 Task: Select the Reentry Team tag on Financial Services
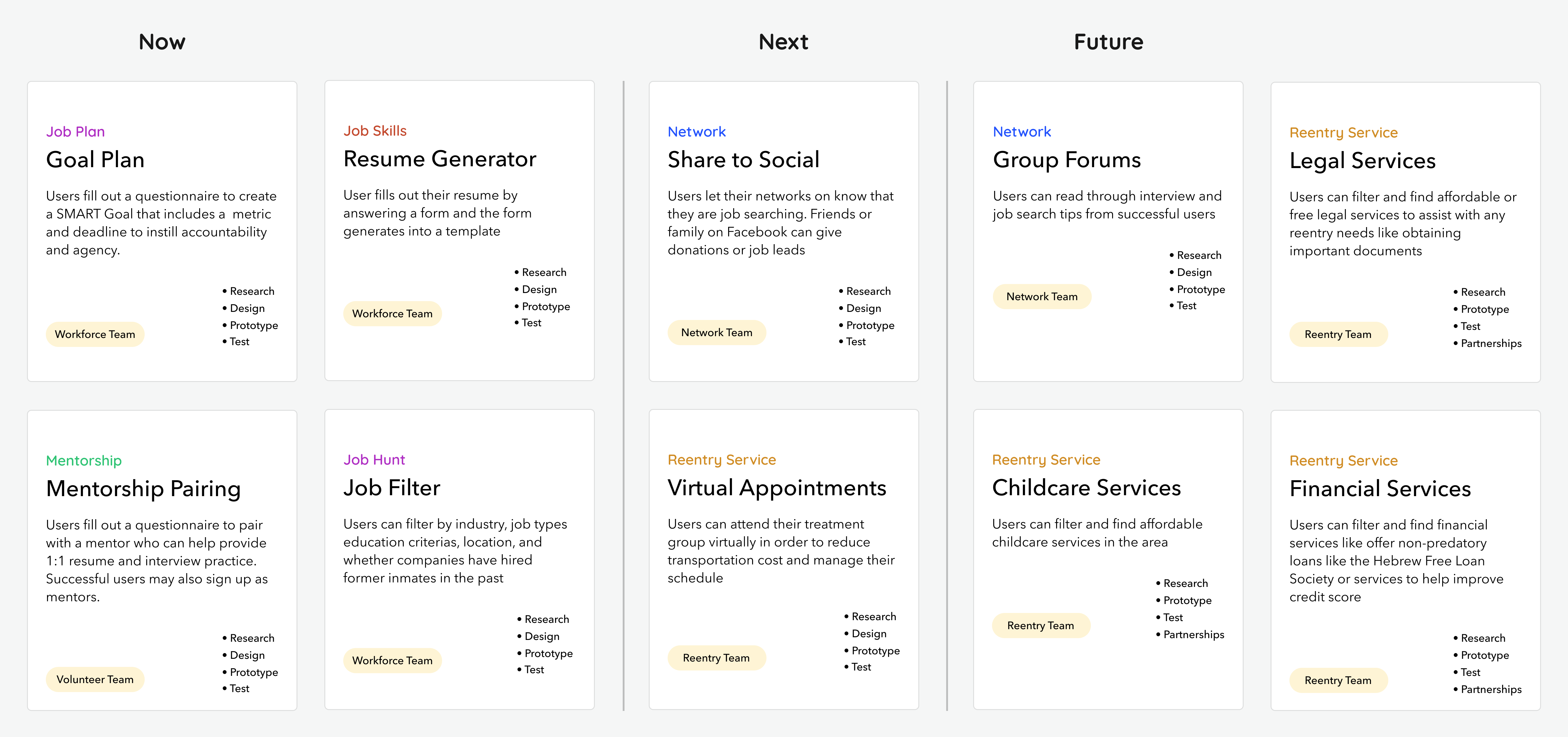(x=1338, y=680)
